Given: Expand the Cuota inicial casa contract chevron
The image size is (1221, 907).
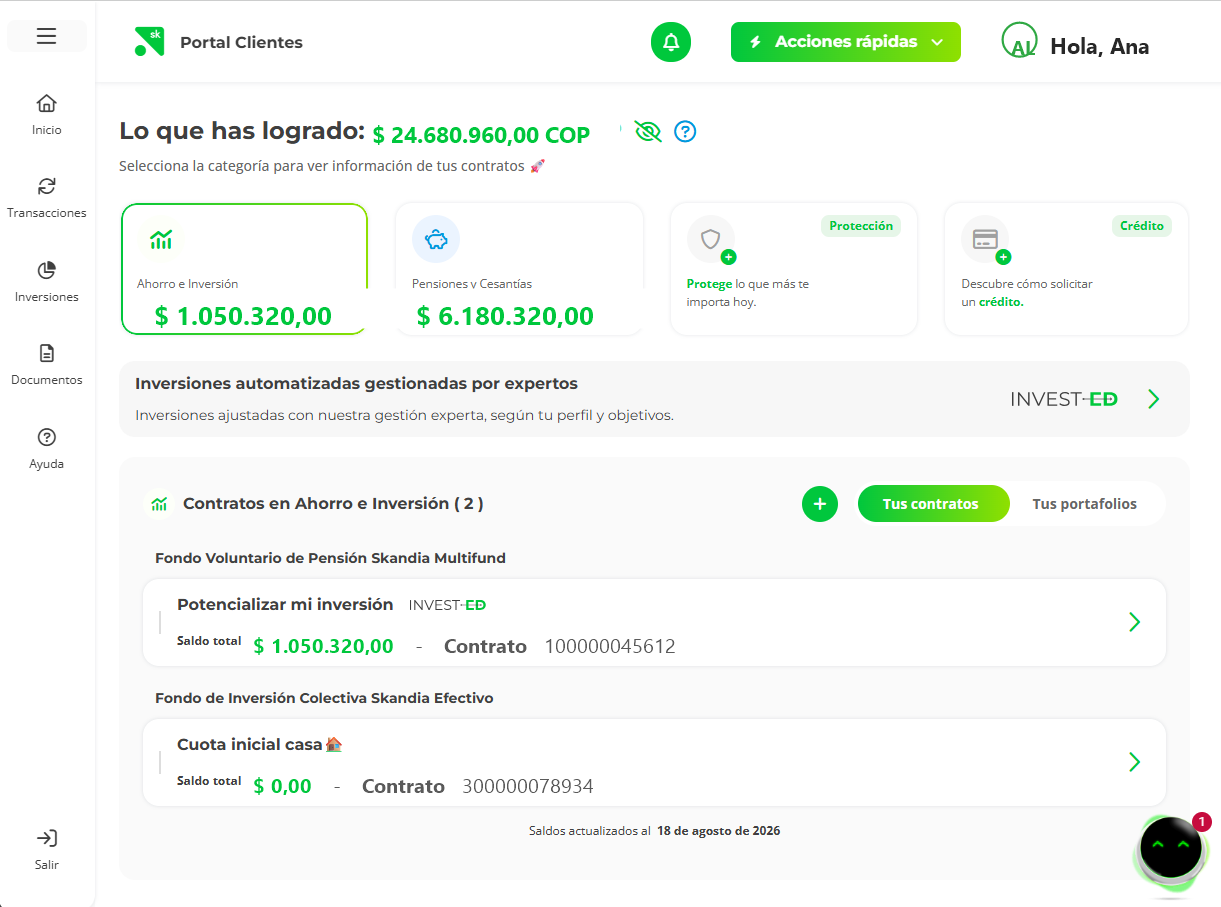Looking at the screenshot, I should tap(1134, 762).
